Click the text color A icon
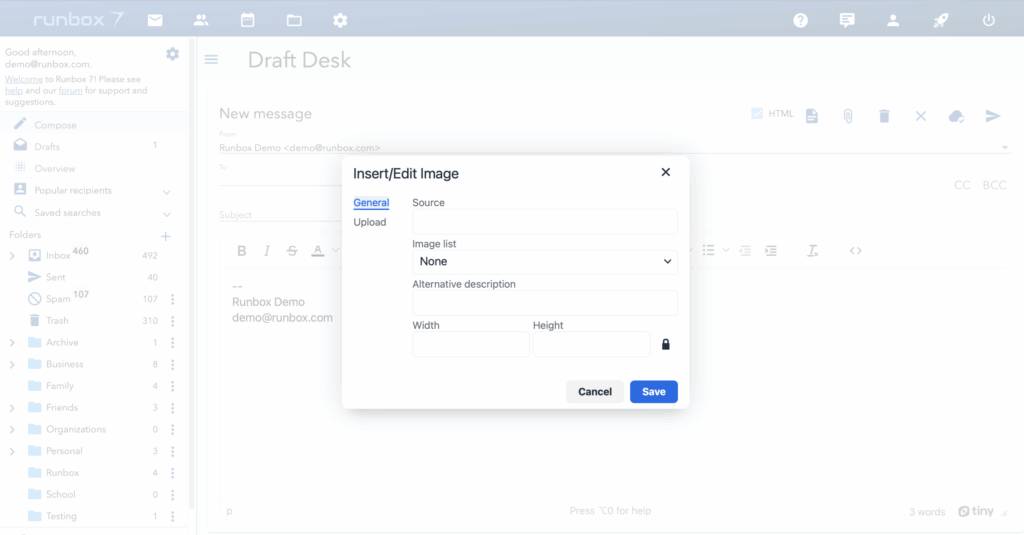The width and height of the screenshot is (1024, 535). point(317,251)
